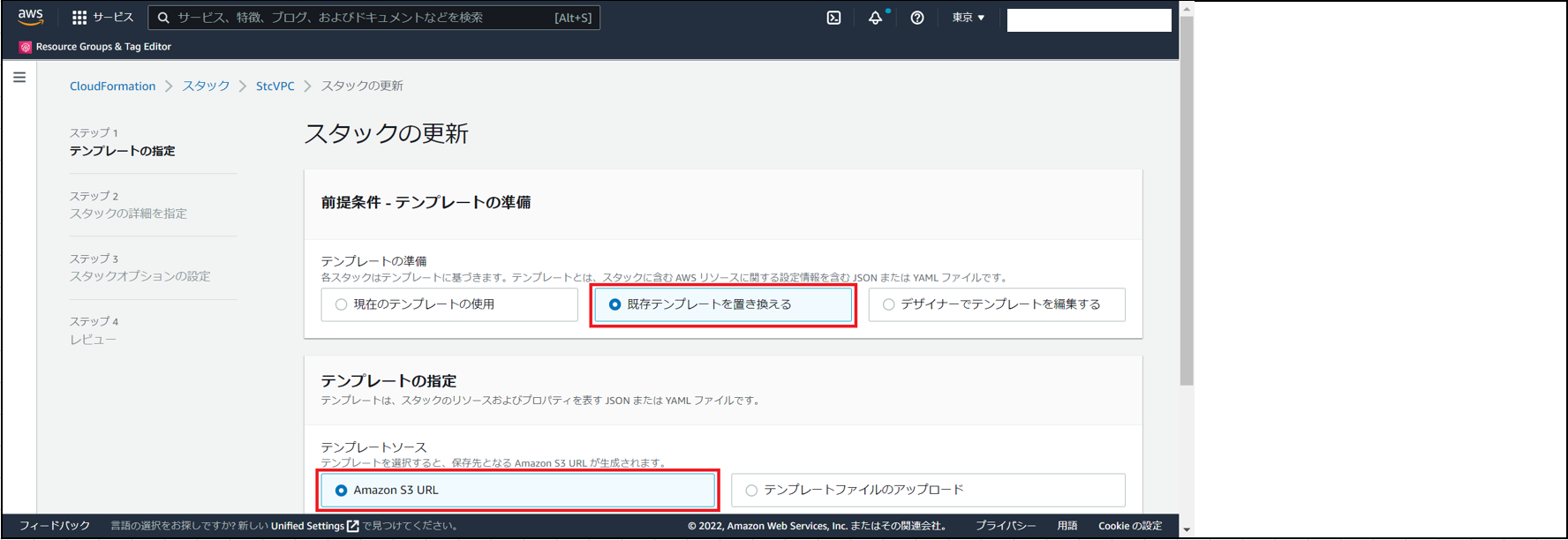
Task: Select 現在のテンプレートの使用 radio option
Action: click(449, 304)
